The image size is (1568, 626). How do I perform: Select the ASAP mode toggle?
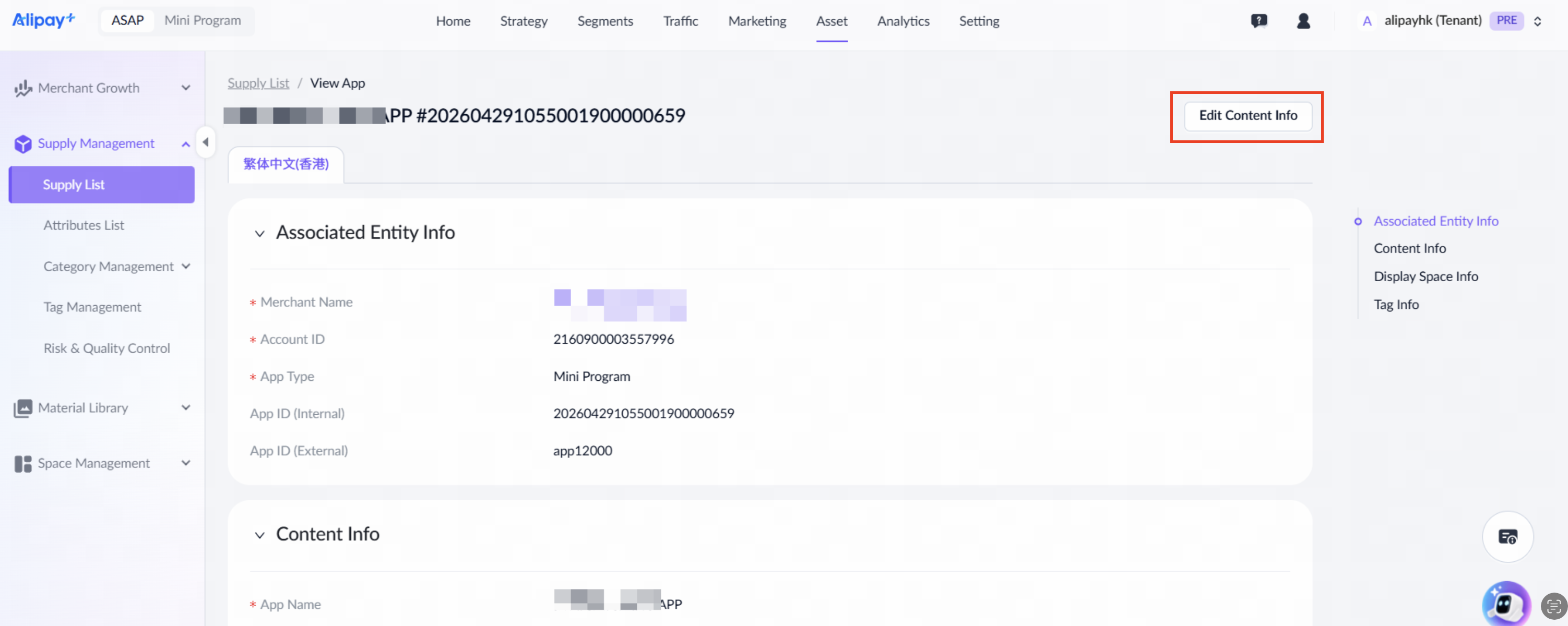coord(128,21)
